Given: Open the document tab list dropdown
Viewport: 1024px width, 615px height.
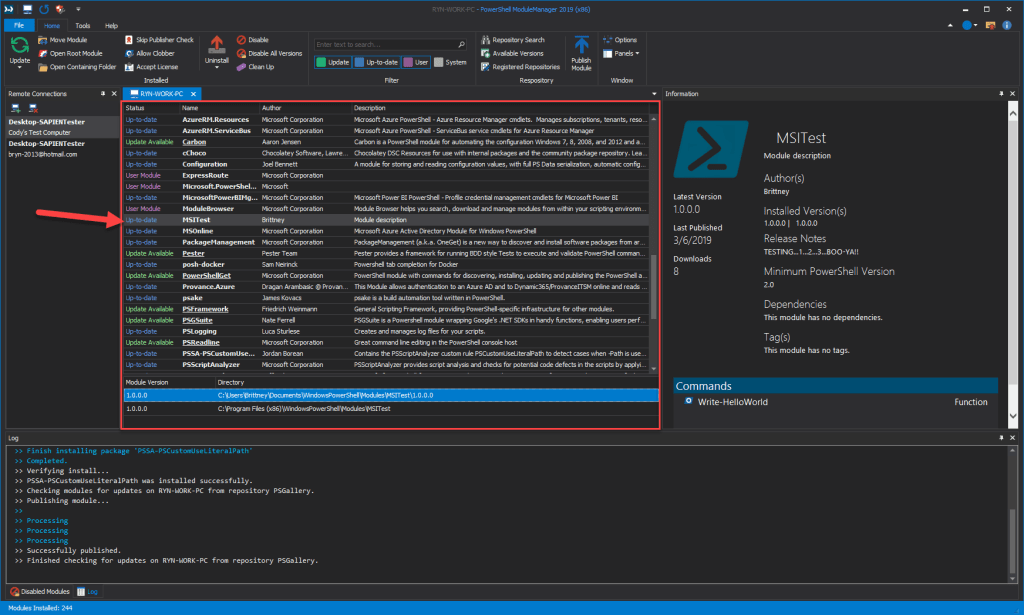Looking at the screenshot, I should 654,94.
